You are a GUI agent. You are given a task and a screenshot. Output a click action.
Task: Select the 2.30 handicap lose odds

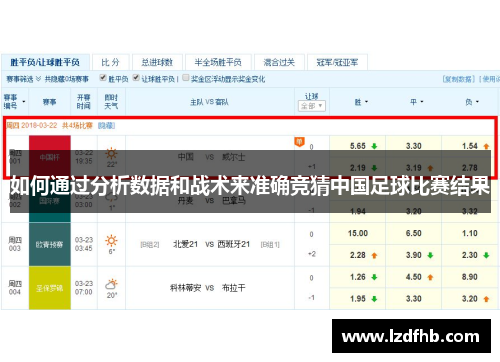pos(470,255)
